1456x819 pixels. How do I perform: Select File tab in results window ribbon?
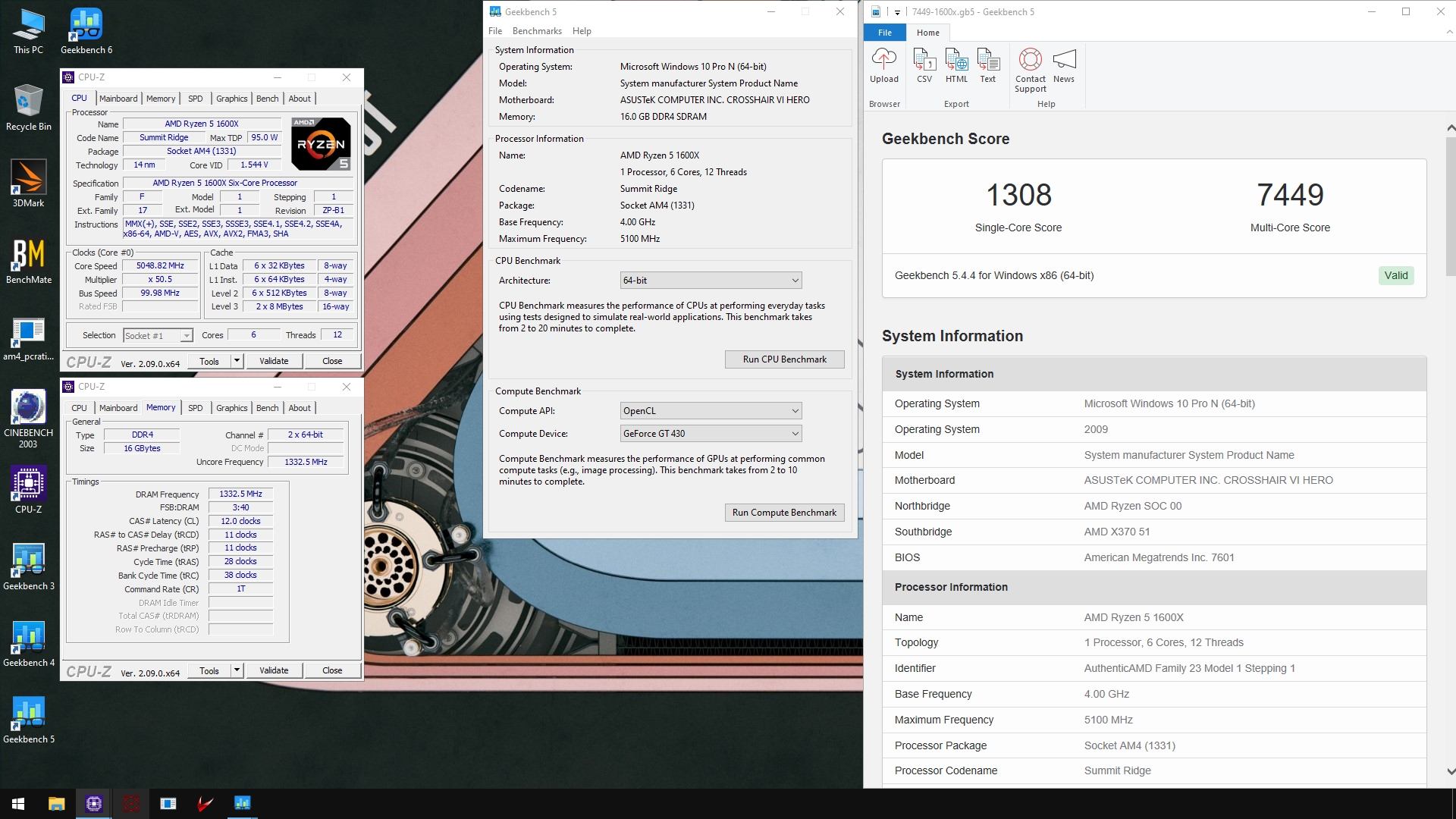click(885, 33)
